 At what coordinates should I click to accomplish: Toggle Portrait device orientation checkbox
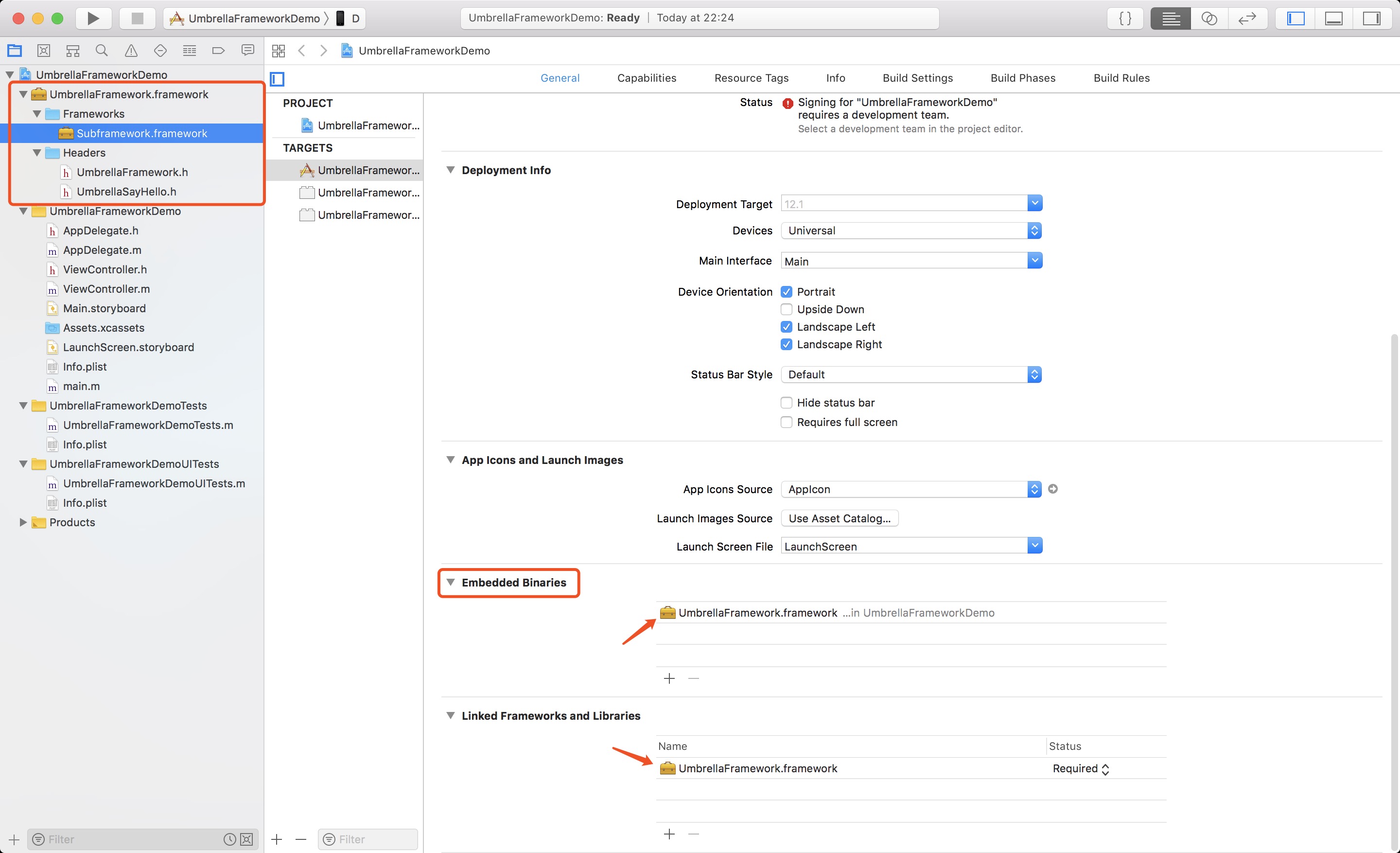click(786, 291)
